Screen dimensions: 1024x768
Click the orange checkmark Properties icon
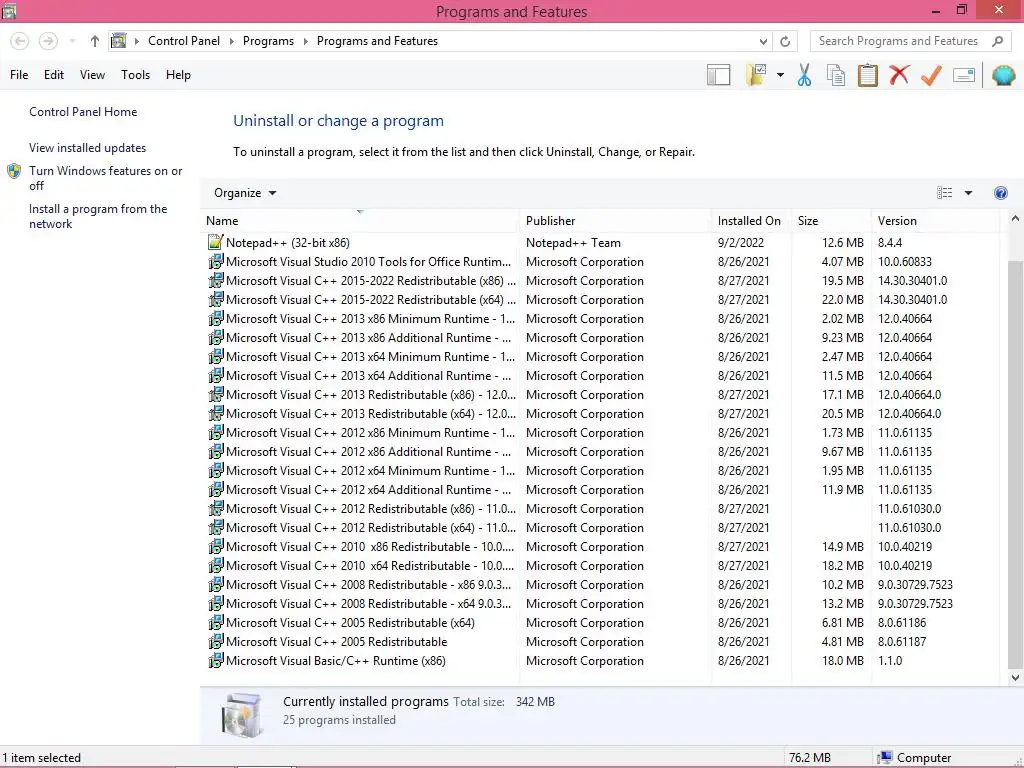931,75
